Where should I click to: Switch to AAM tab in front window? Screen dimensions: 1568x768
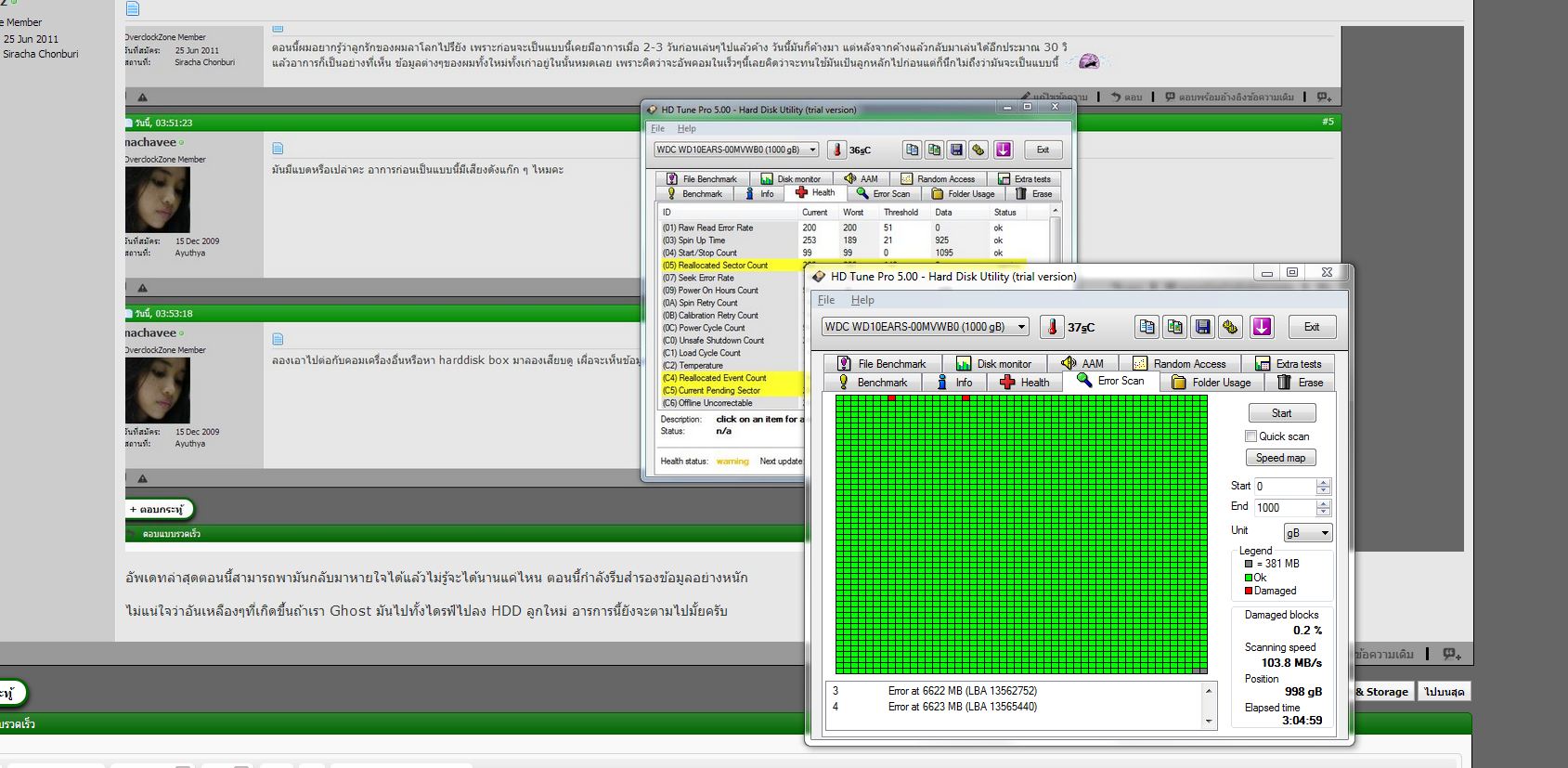[1082, 364]
